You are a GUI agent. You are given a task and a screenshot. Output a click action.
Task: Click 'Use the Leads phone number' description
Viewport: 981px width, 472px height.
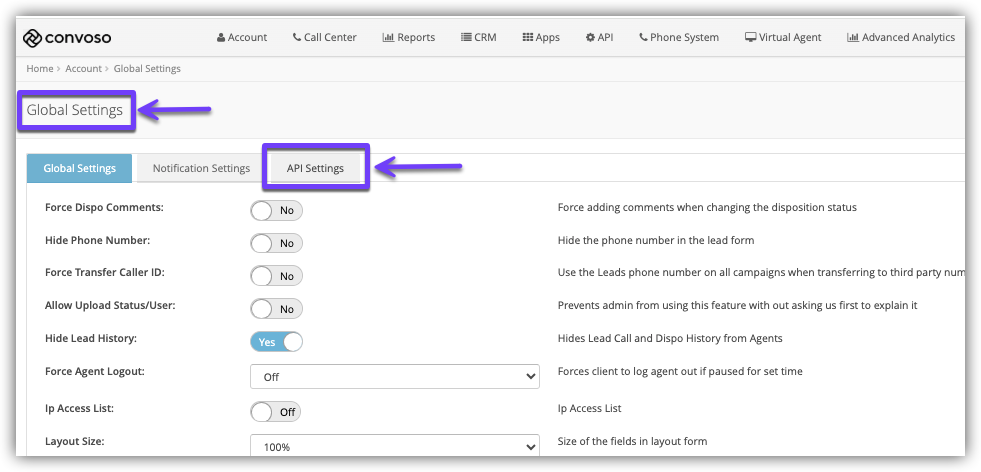click(762, 273)
